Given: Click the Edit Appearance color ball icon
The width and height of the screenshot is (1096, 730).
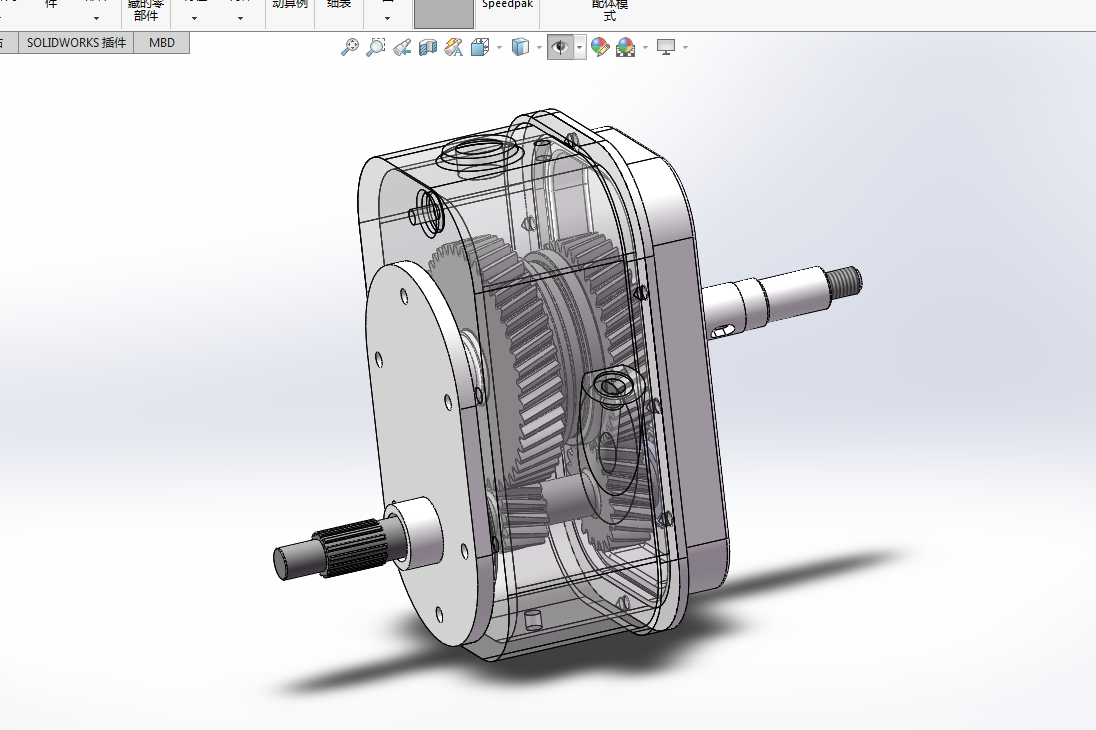Looking at the screenshot, I should 600,48.
